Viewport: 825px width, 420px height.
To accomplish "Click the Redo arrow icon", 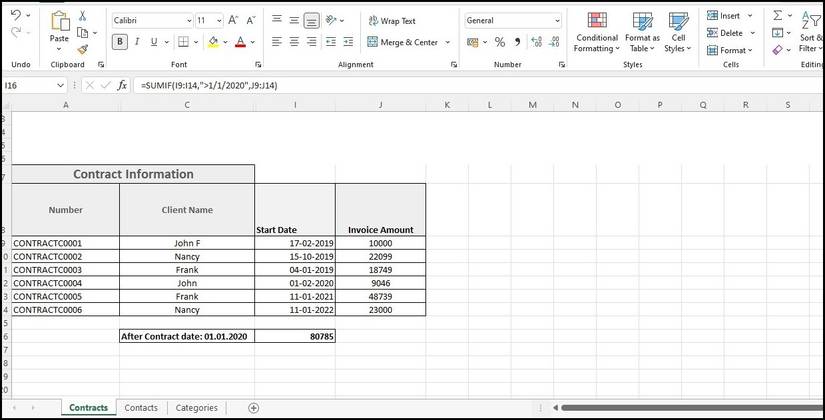I will pos(16,33).
